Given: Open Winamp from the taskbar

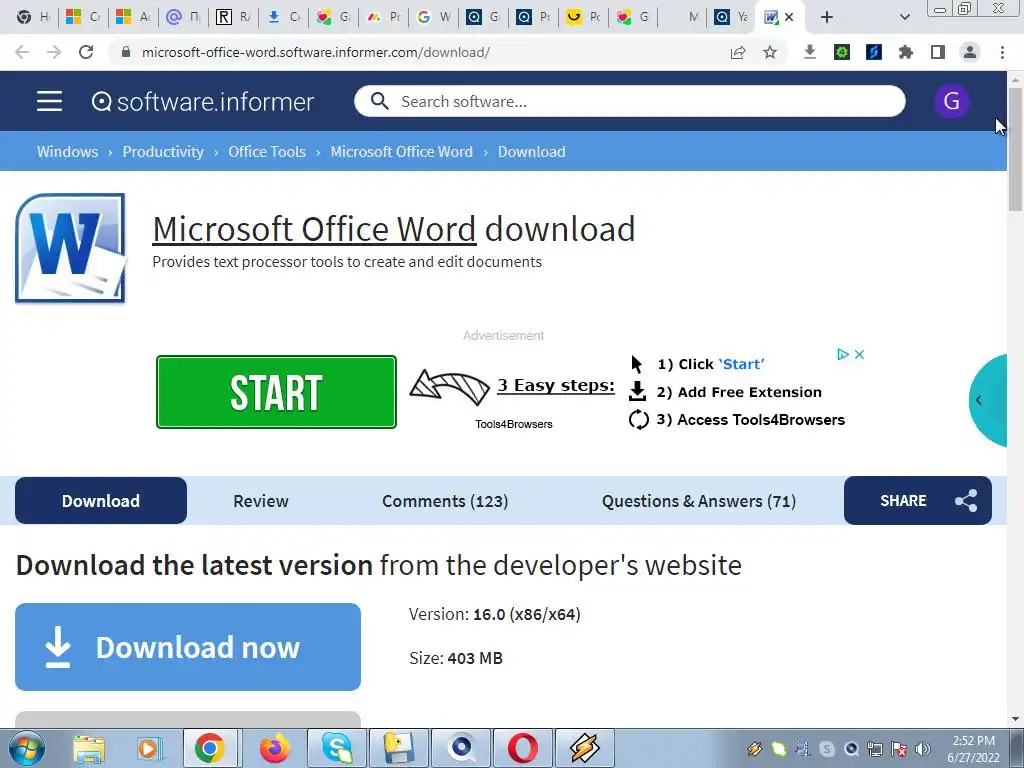Looking at the screenshot, I should tap(584, 748).
